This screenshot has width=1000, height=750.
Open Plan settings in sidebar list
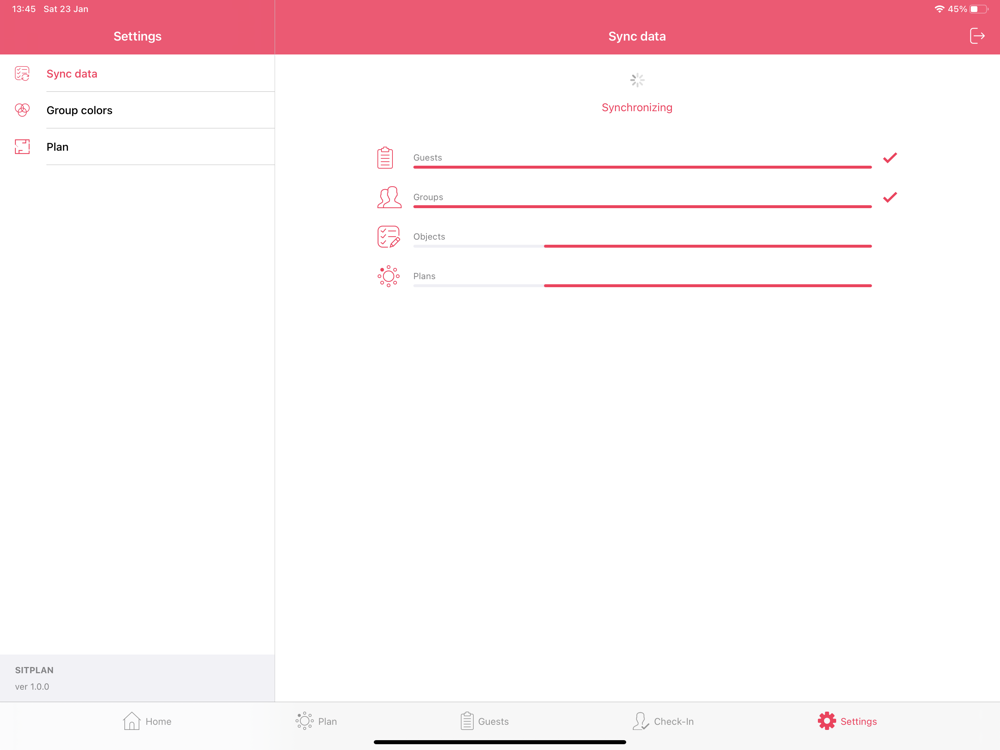137,147
